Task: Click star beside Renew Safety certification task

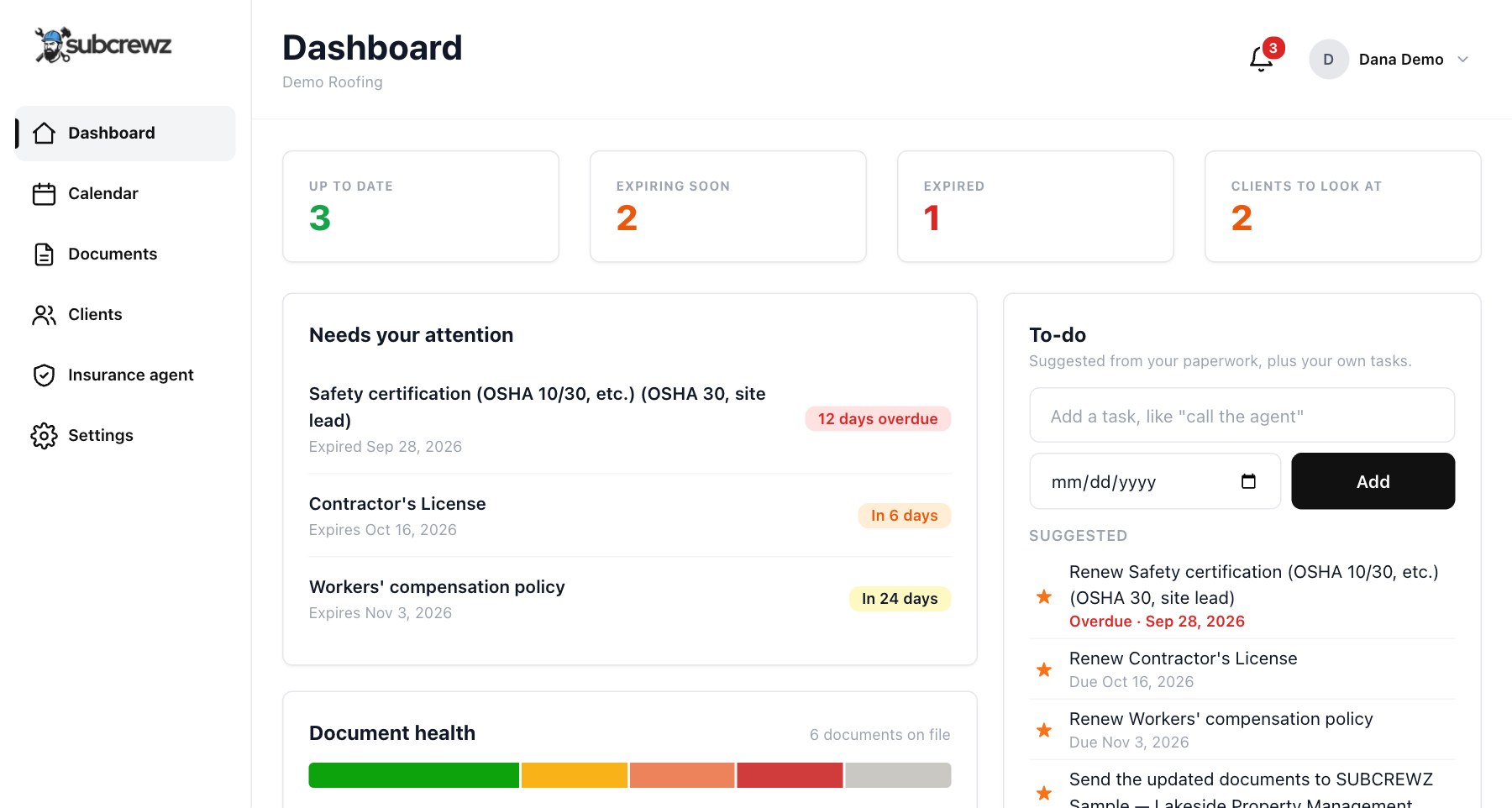Action: tap(1044, 596)
